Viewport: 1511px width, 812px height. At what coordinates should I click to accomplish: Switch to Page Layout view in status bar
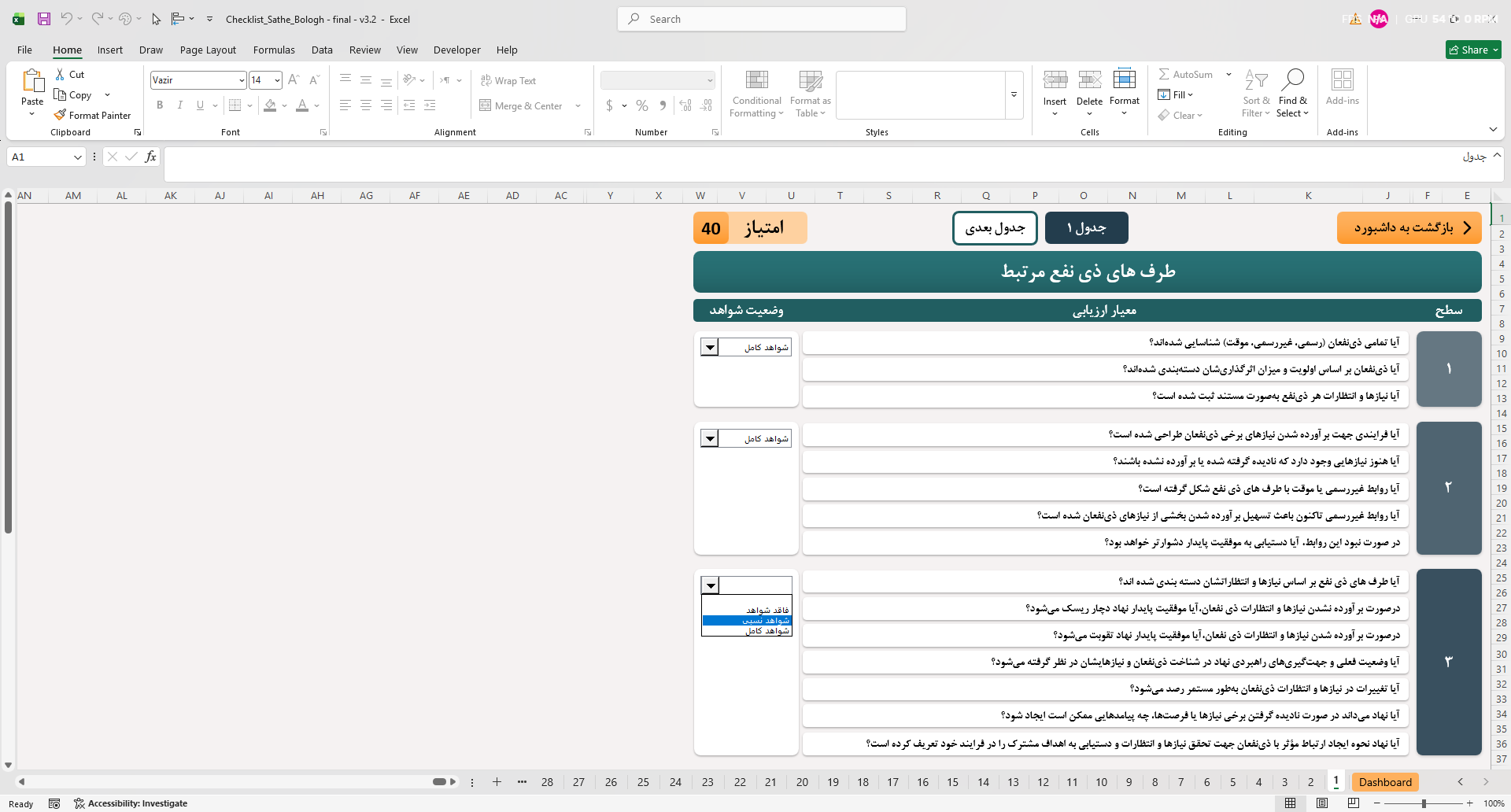click(1322, 803)
